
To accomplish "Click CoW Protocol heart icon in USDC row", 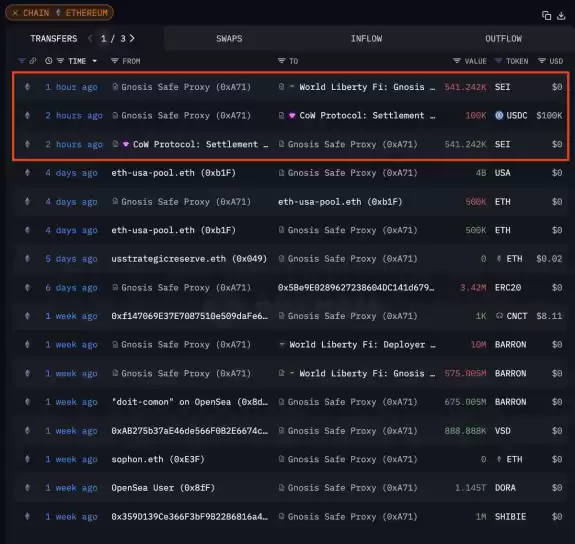I will [x=292, y=116].
